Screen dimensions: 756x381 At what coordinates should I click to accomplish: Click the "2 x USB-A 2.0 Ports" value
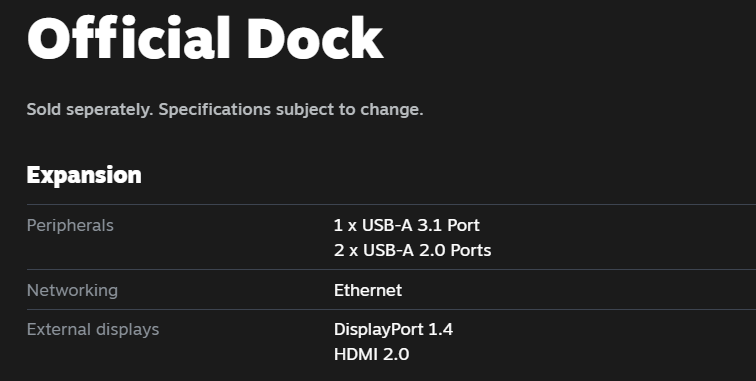[x=412, y=250]
